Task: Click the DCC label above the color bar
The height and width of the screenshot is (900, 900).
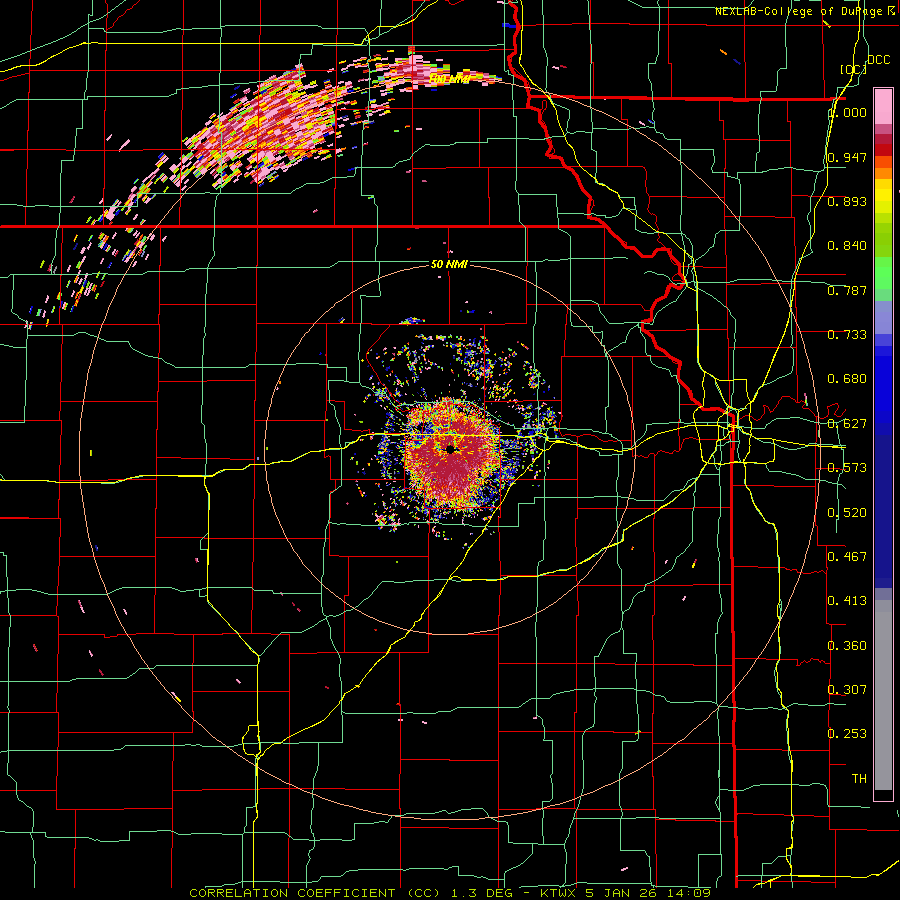Action: point(879,60)
